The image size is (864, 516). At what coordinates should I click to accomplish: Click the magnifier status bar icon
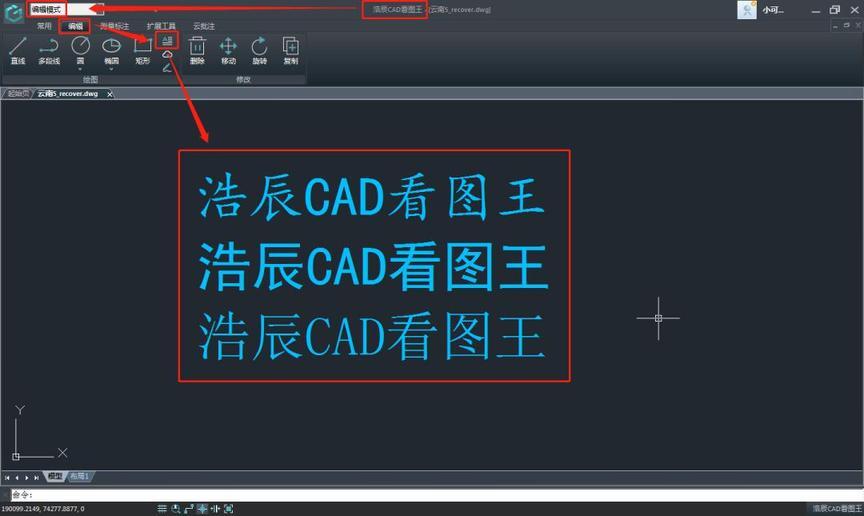click(176, 509)
